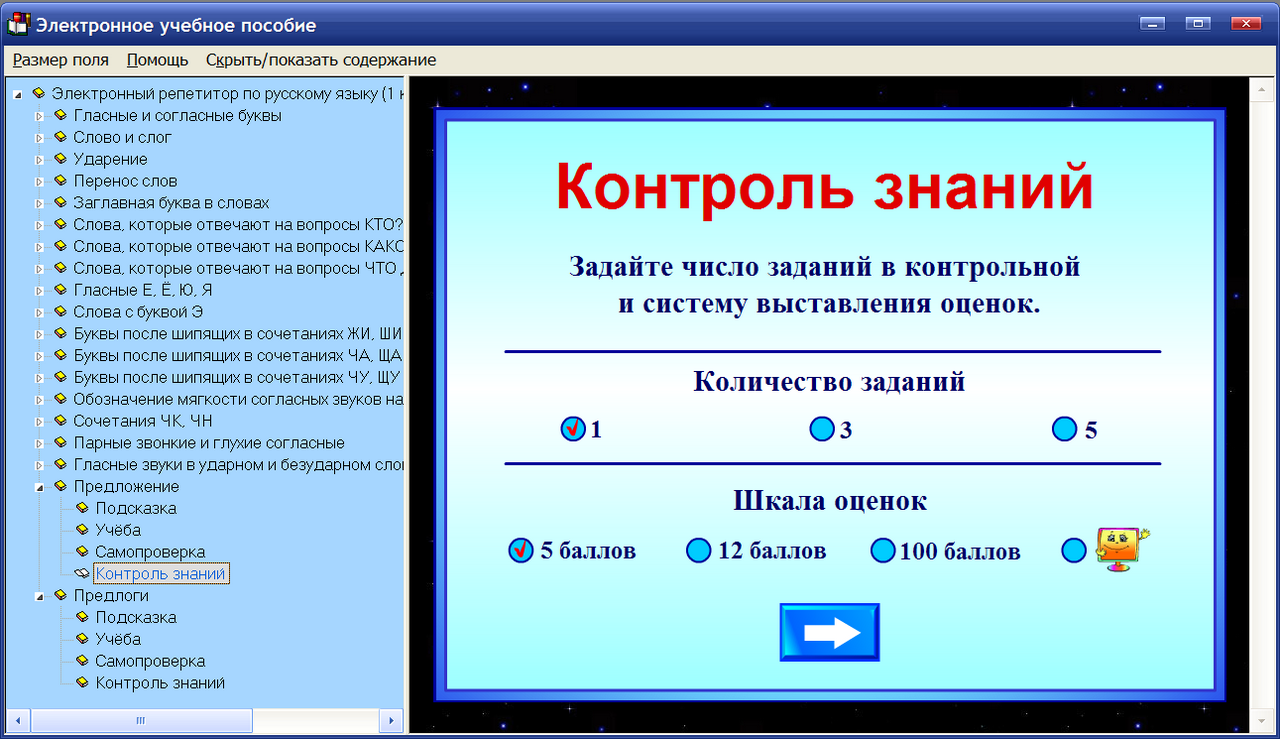Screen dimensions: 1280x739
Task: Click the blue arrow button to continue
Action: (829, 631)
